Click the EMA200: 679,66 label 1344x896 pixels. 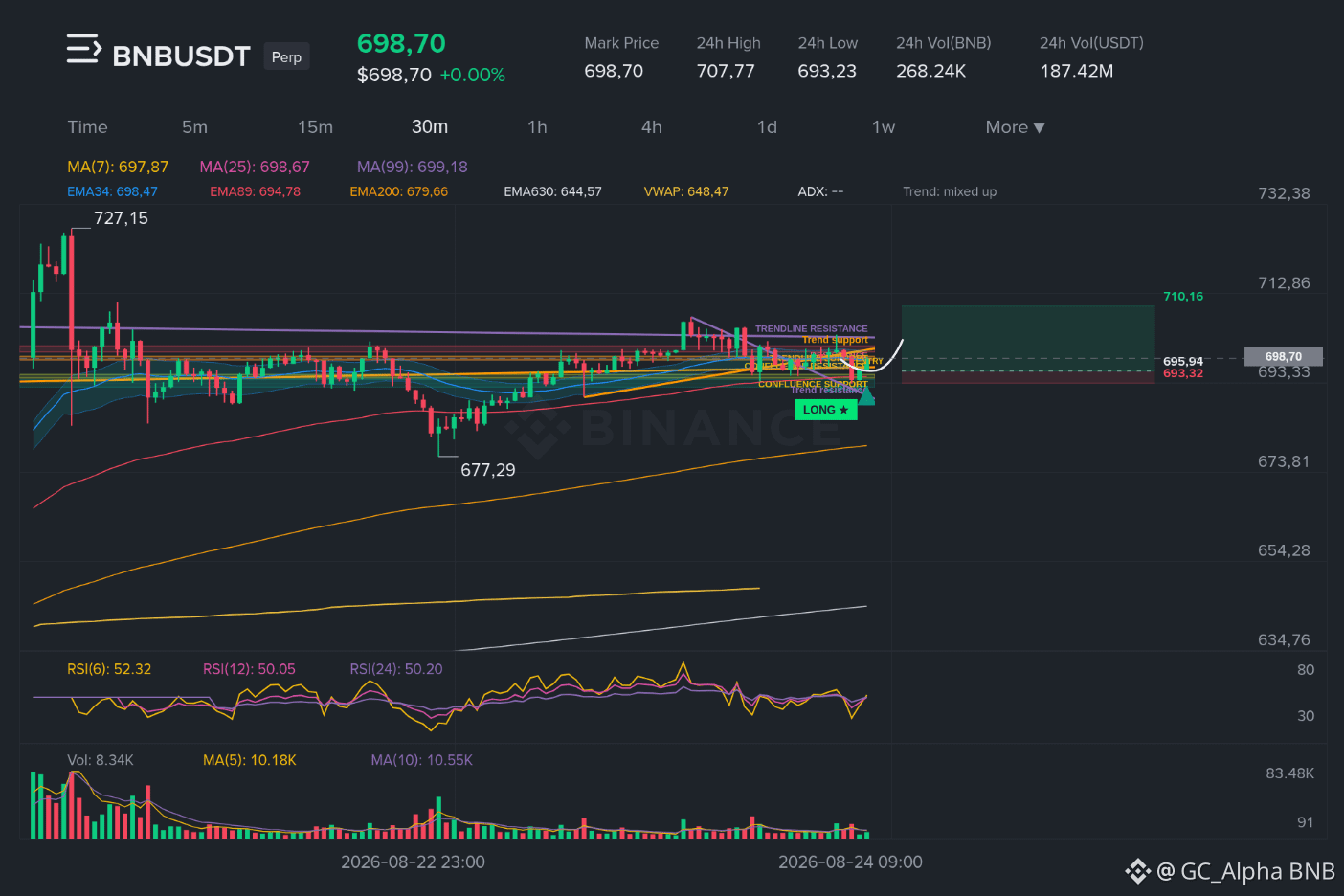398,191
